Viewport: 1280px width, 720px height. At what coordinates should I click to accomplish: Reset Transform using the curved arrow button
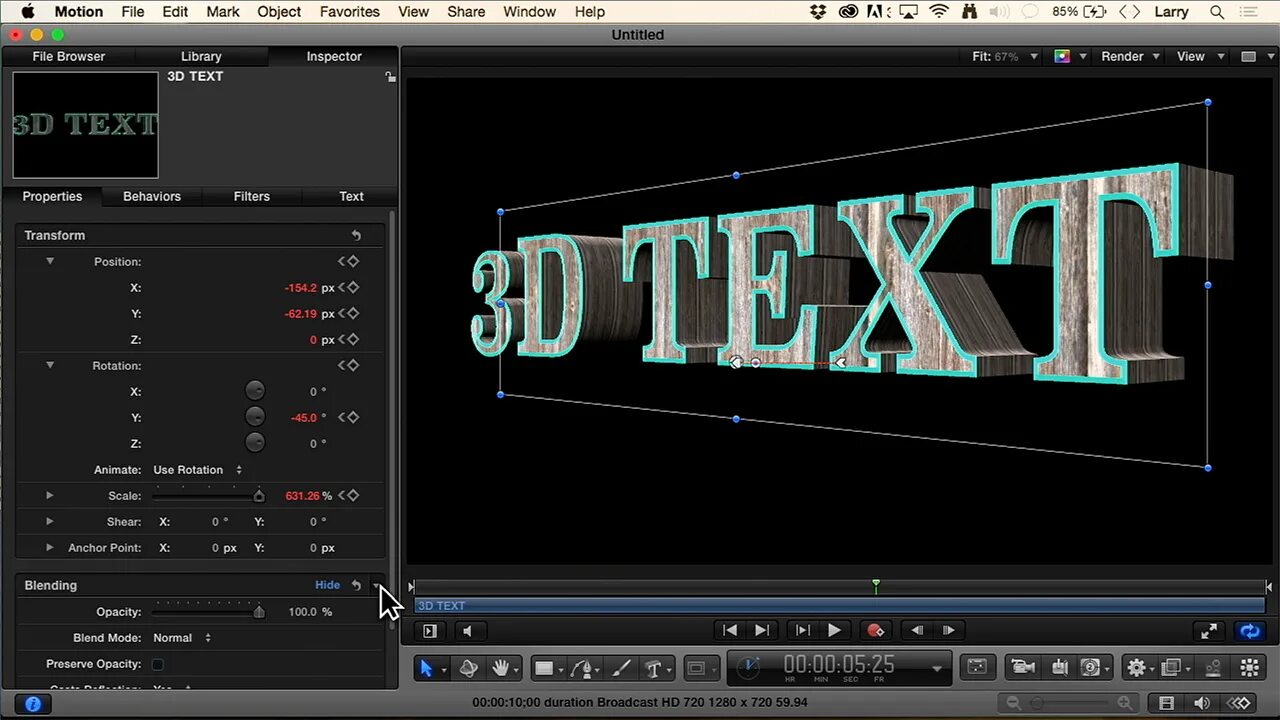pos(356,235)
